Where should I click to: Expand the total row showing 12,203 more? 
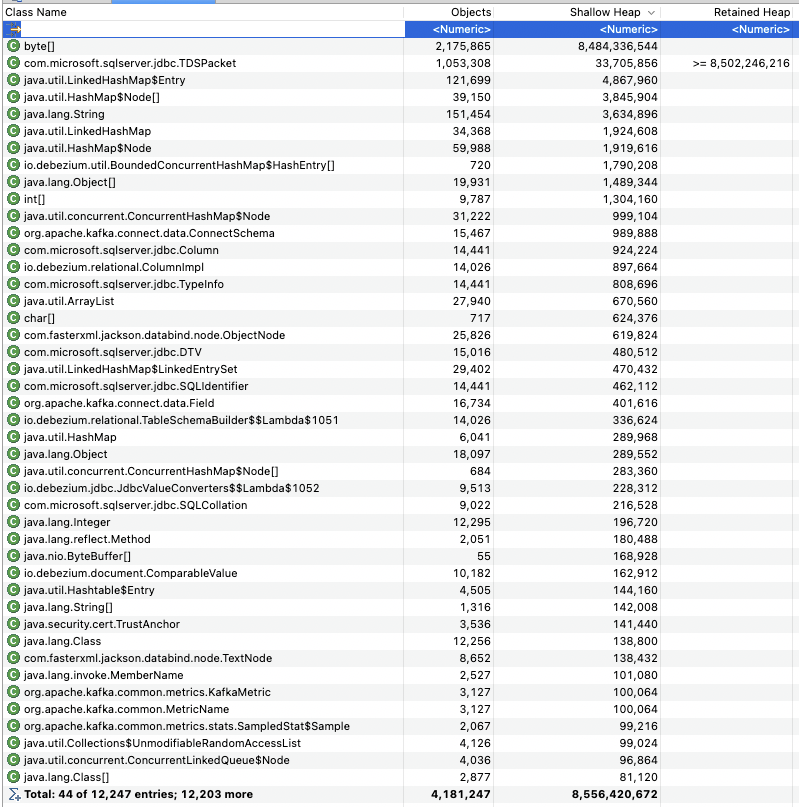(x=138, y=794)
